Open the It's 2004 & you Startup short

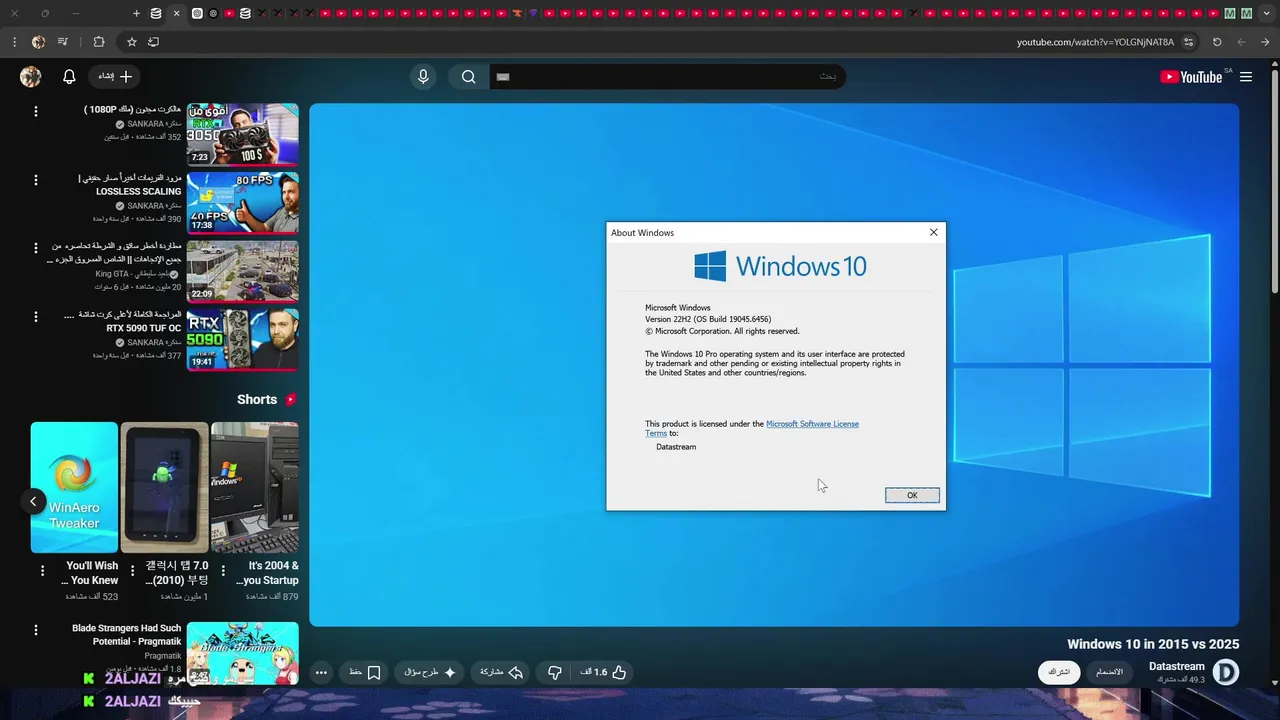click(x=255, y=487)
